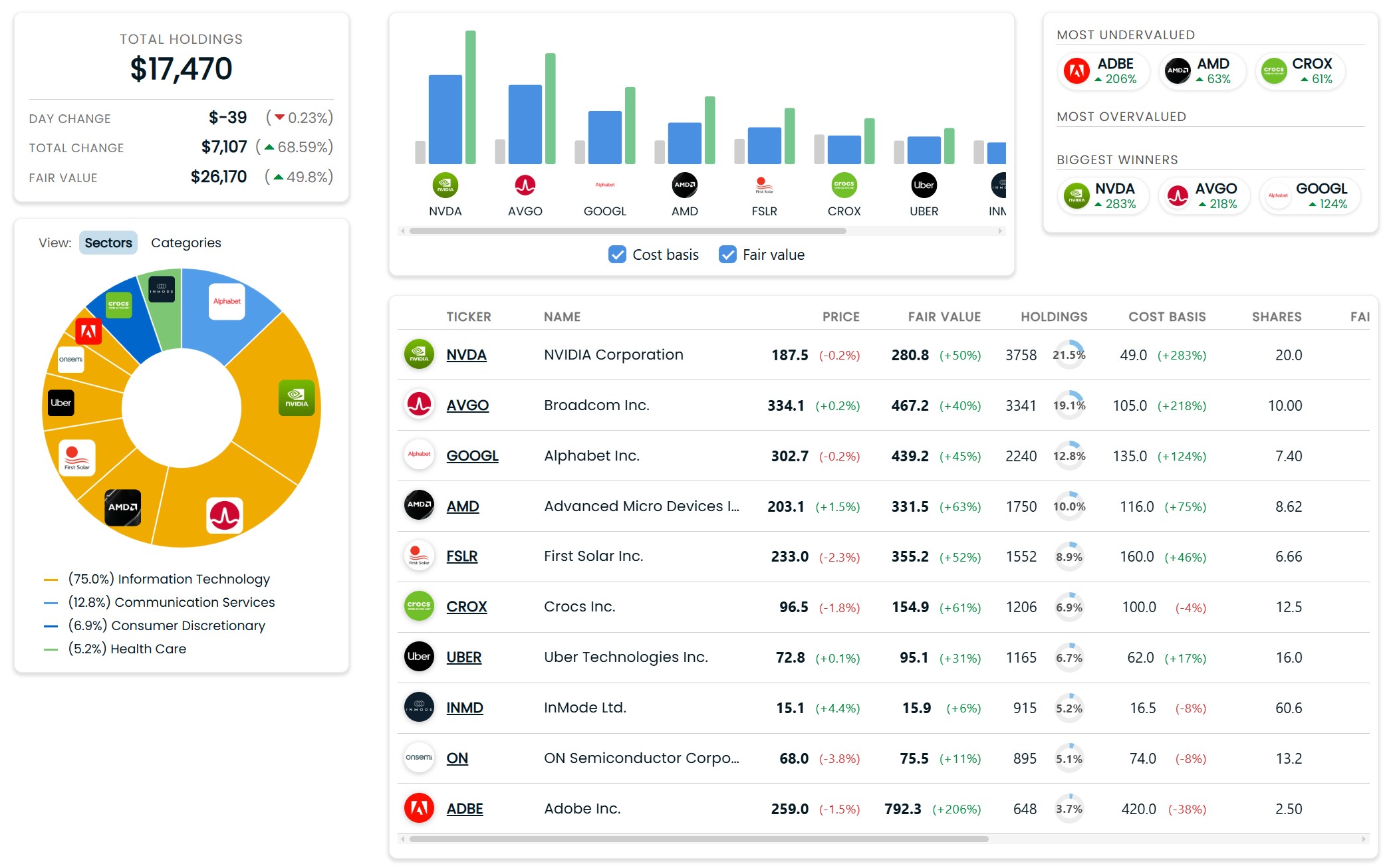Click the holdings table horizontal scrollbar
The width and height of the screenshot is (1395, 868).
pos(699,839)
